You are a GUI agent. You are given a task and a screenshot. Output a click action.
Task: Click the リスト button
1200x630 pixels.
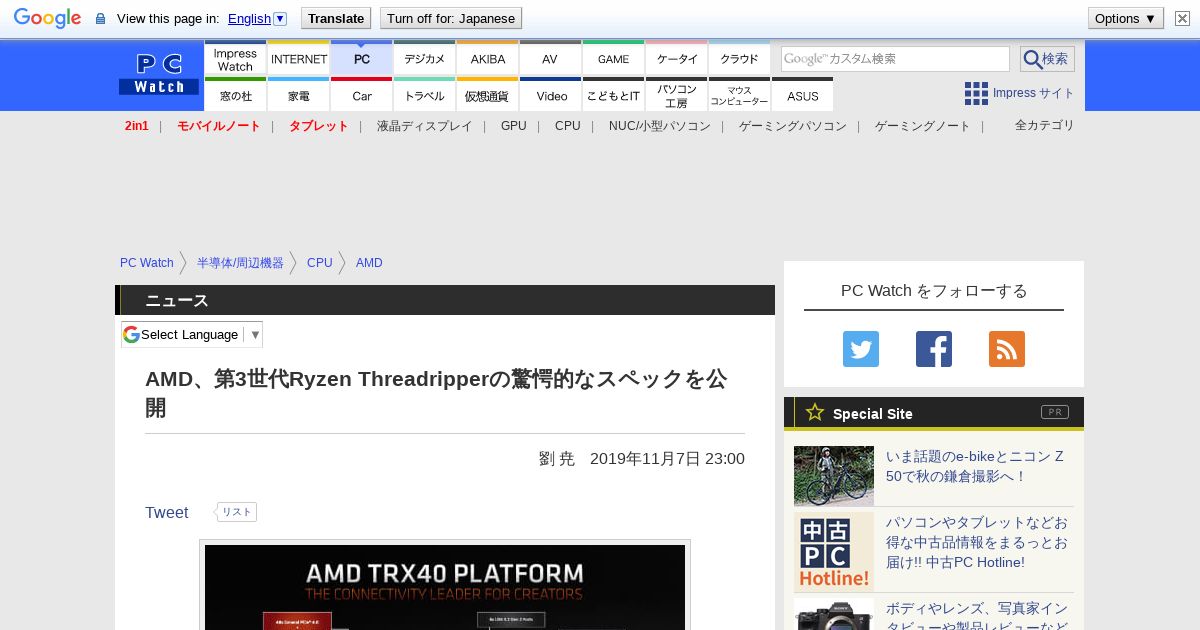[236, 512]
